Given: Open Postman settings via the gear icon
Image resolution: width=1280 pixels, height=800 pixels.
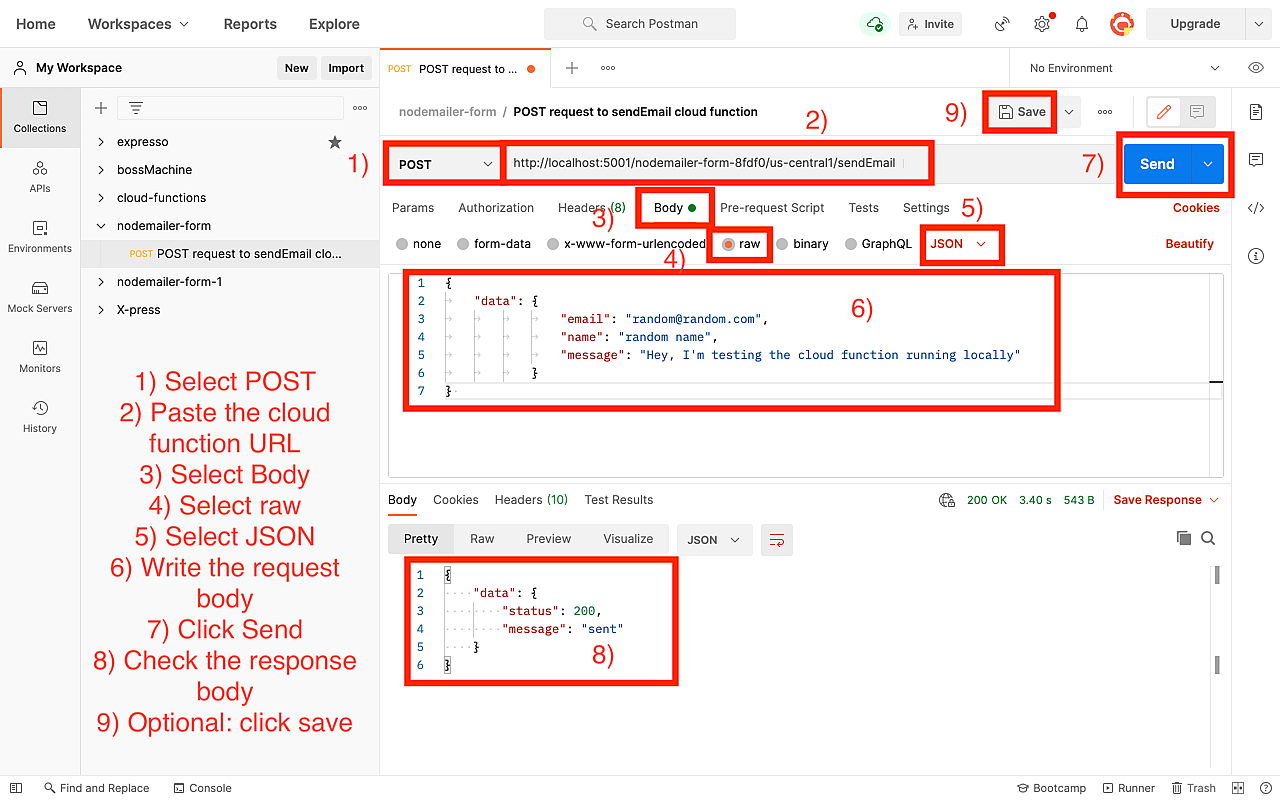Looking at the screenshot, I should tap(1041, 23).
